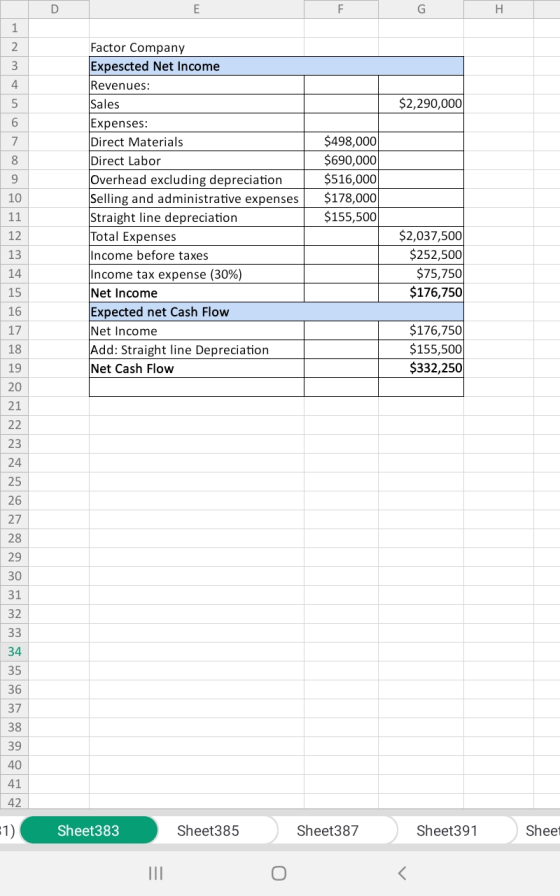Open the Sheet391 tab
Image resolution: width=560 pixels, height=896 pixels.
pos(447,830)
